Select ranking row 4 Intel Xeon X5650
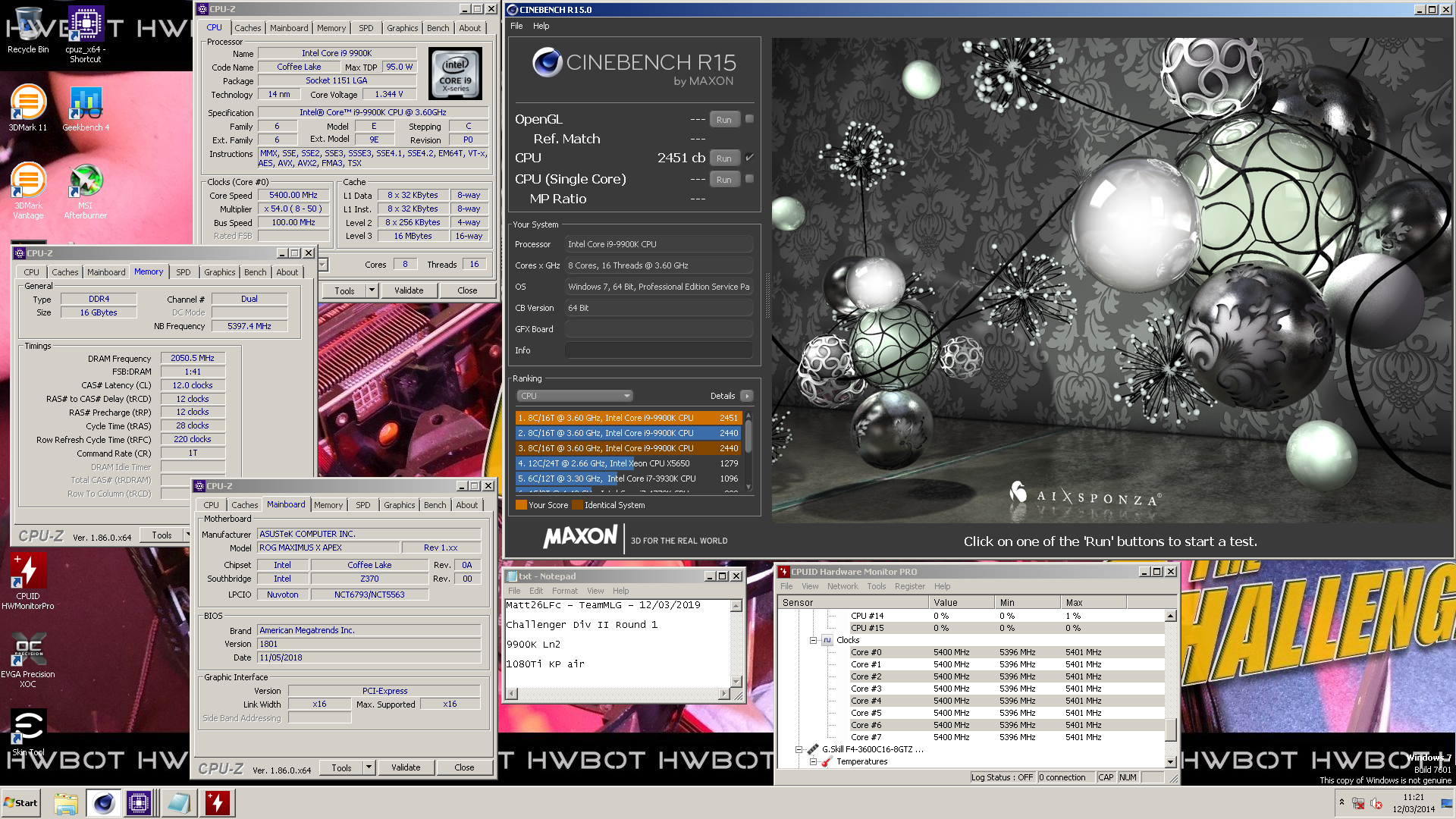1456x819 pixels. [x=629, y=463]
